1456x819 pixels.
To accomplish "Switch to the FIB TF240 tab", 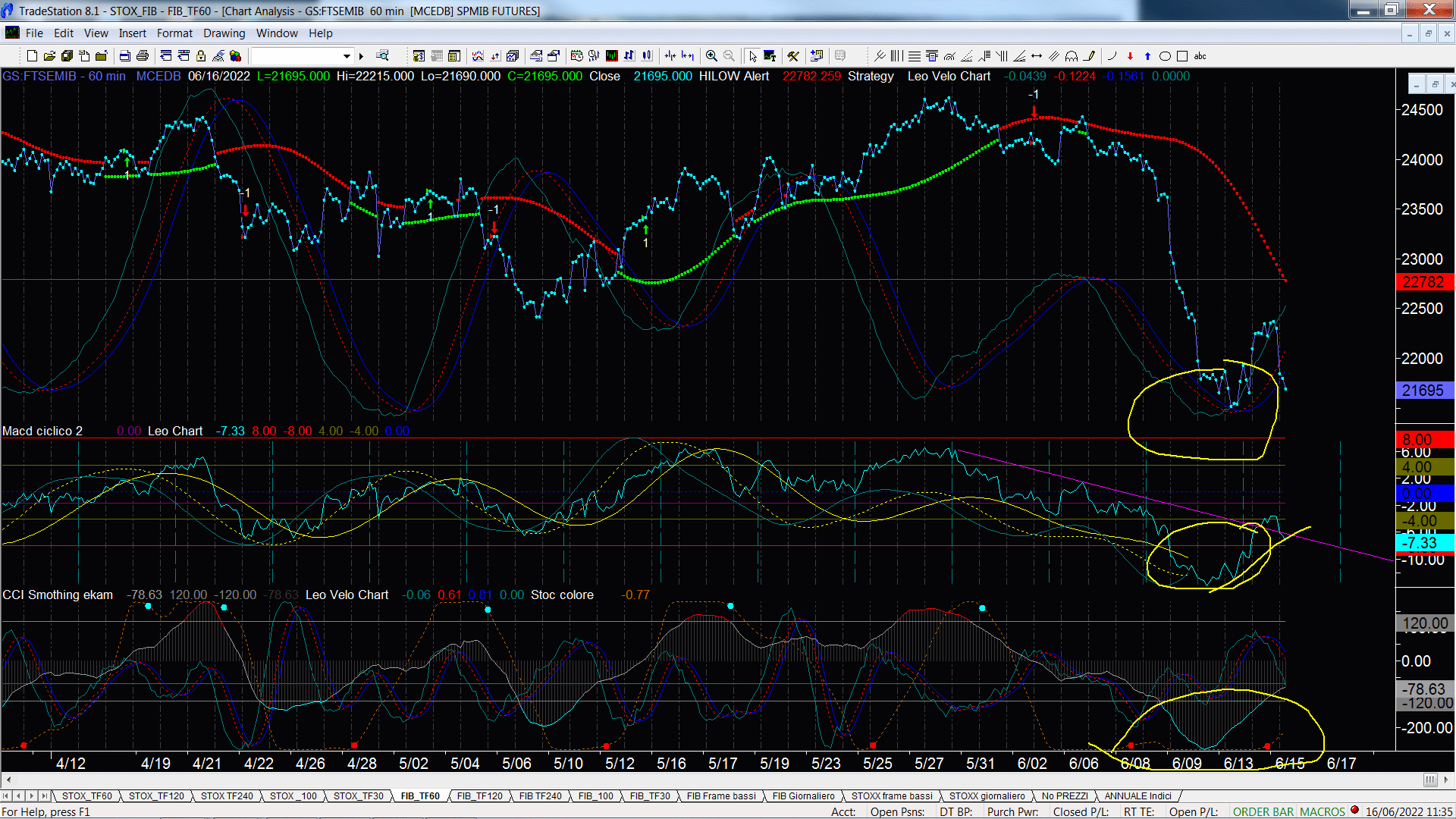I will (x=540, y=796).
